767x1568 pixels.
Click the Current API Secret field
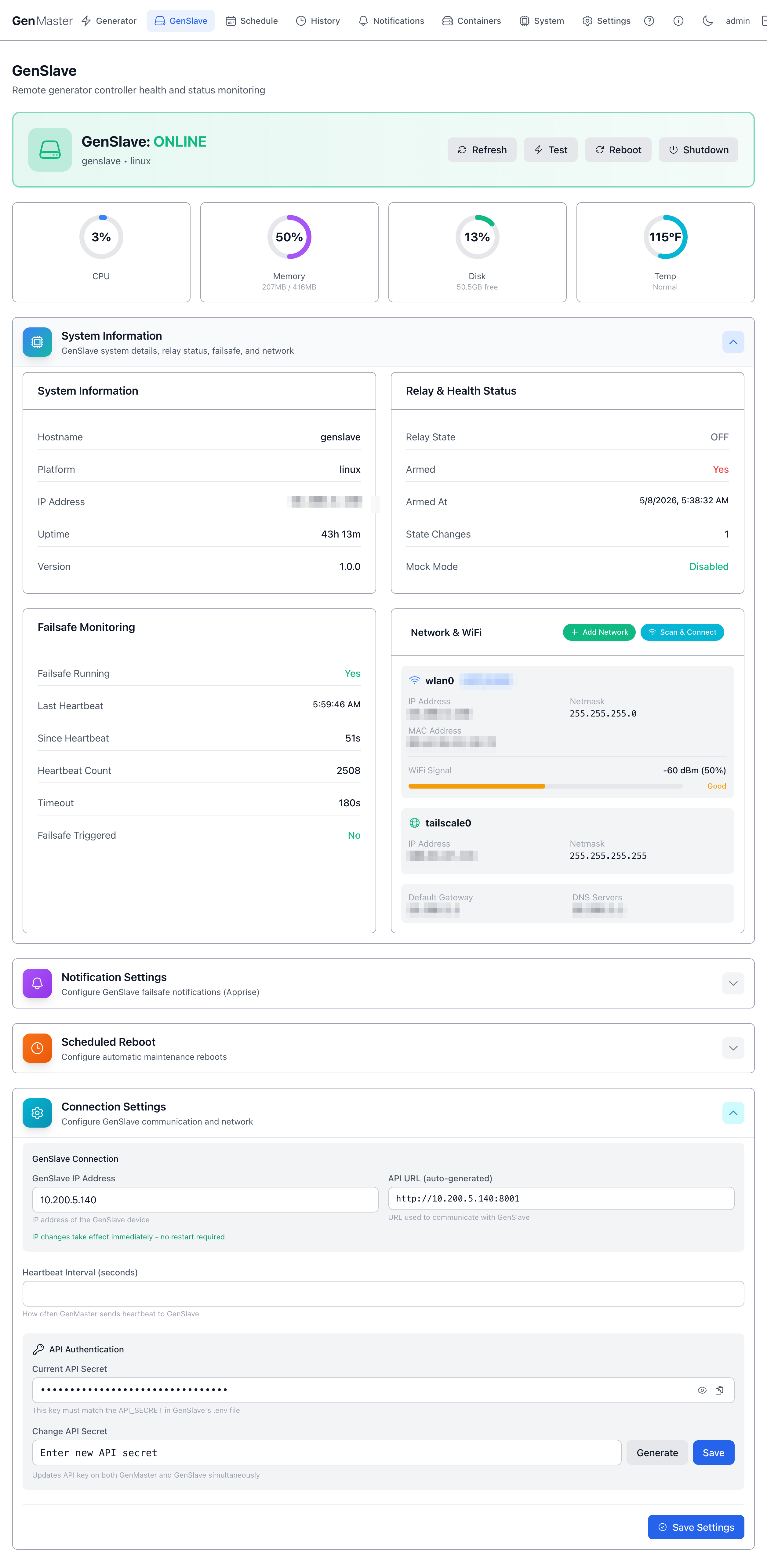tap(383, 1390)
